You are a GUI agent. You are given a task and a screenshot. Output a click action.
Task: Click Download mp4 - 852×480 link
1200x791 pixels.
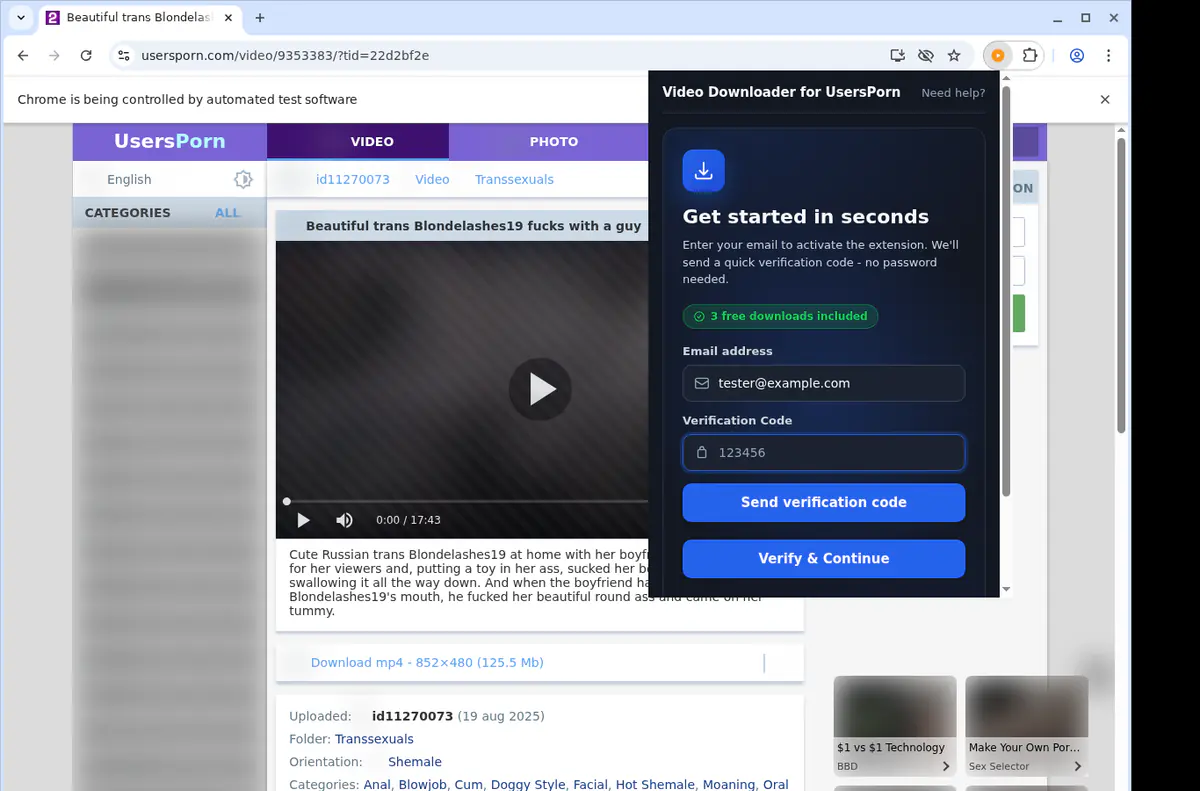tap(427, 663)
